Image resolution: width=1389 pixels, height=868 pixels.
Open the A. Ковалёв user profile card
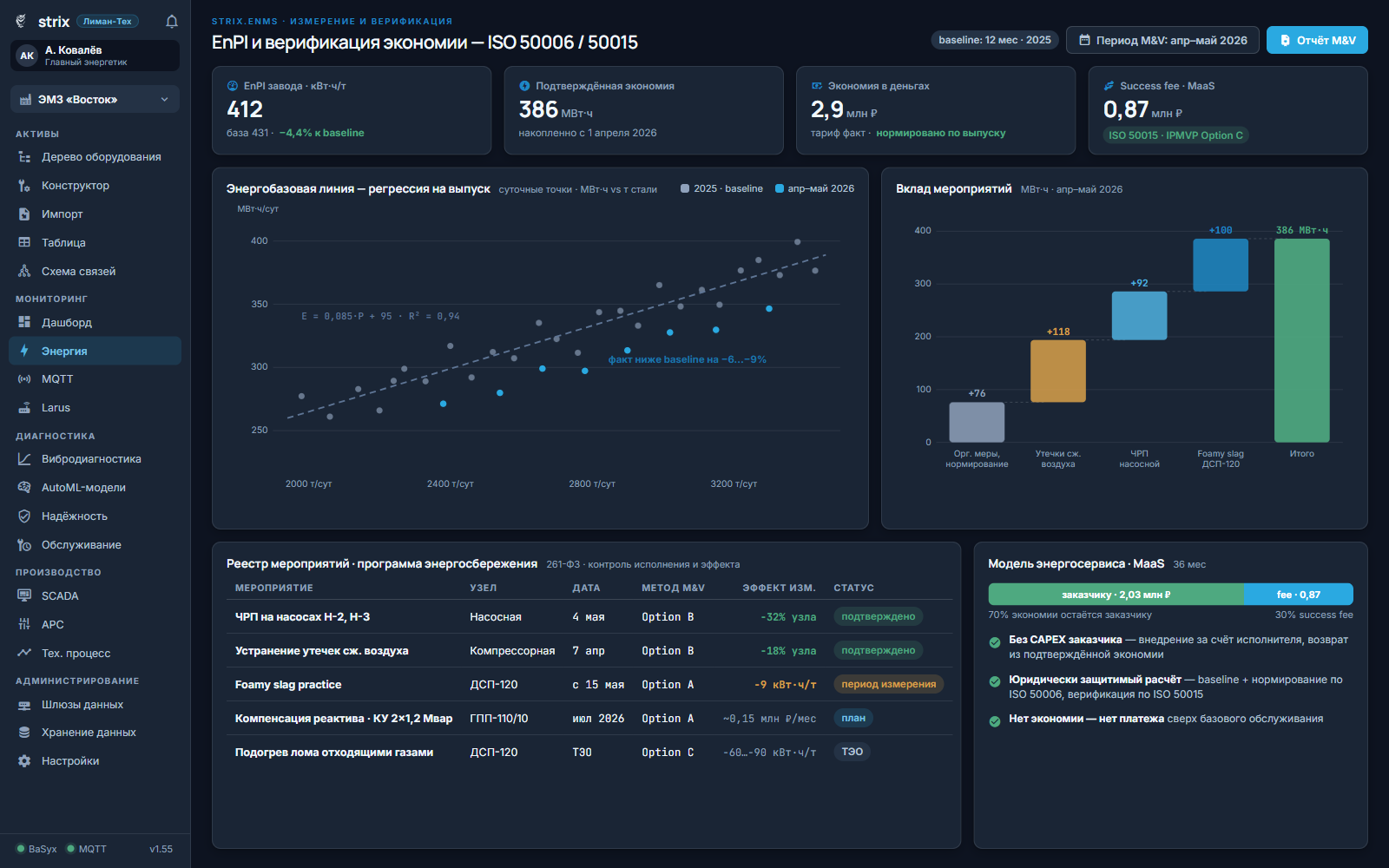[95, 56]
